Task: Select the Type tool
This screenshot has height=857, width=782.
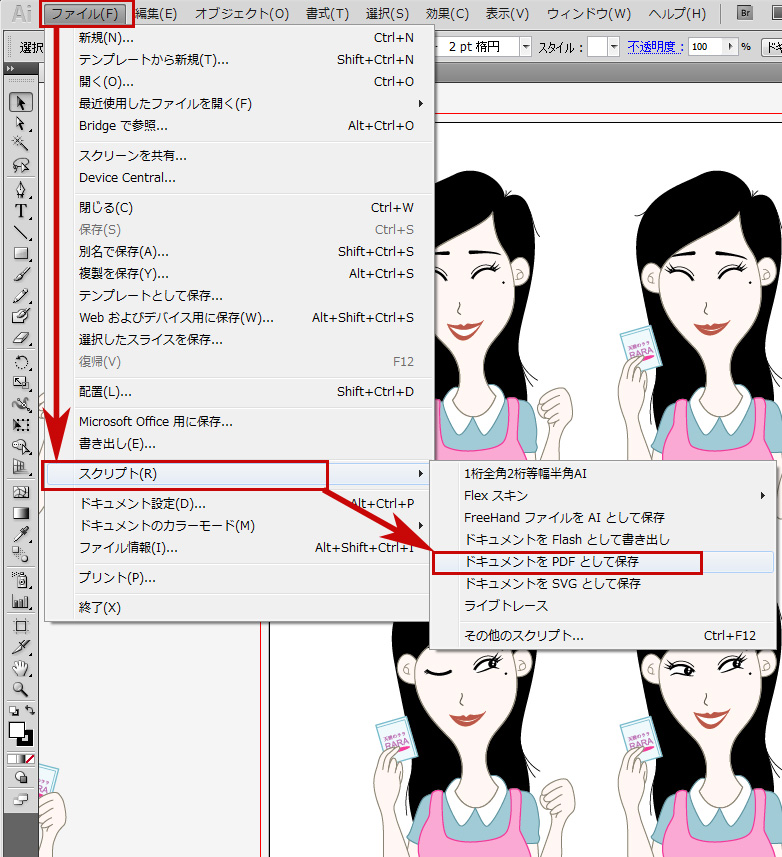Action: [x=21, y=211]
